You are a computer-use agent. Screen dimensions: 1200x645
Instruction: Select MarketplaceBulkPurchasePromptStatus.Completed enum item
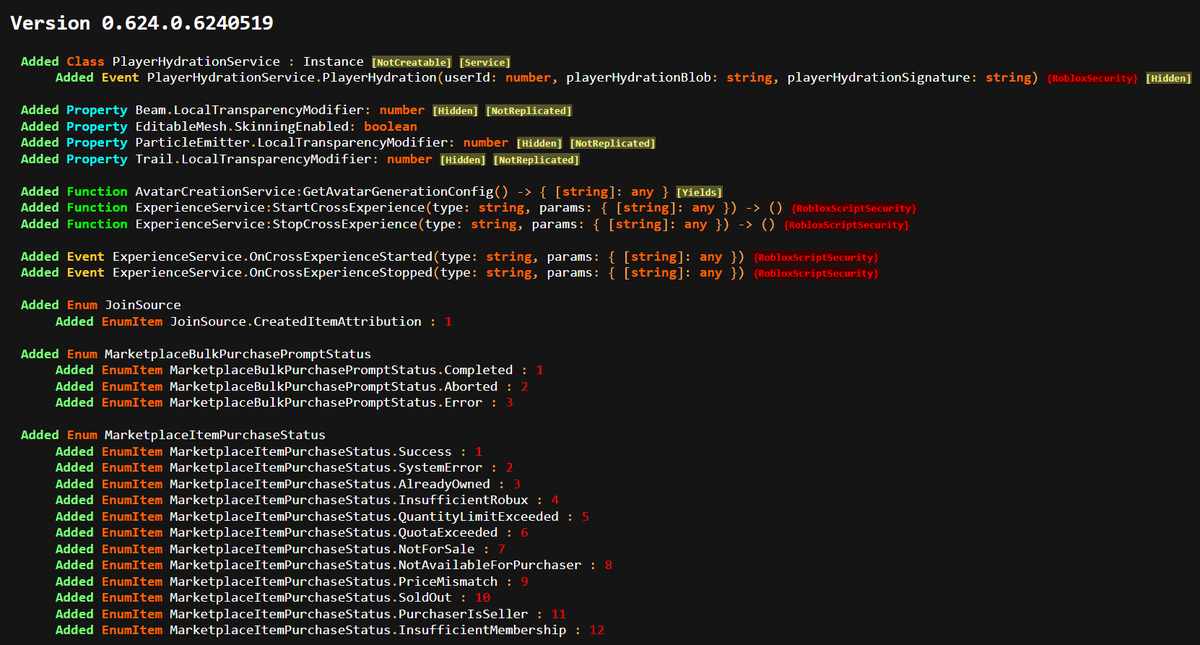click(341, 370)
